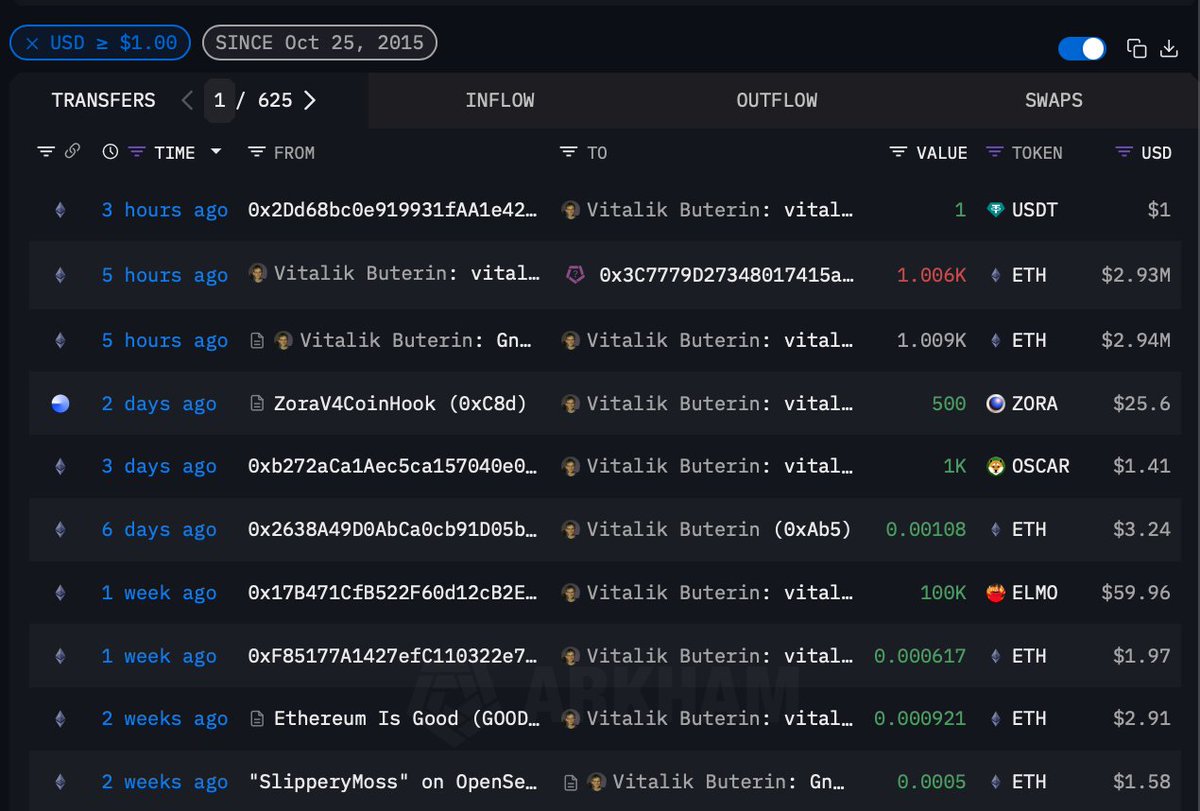This screenshot has height=811, width=1200.
Task: Open address 0x17B471CfB522F60d12cB2E
Action: pyautogui.click(x=392, y=592)
